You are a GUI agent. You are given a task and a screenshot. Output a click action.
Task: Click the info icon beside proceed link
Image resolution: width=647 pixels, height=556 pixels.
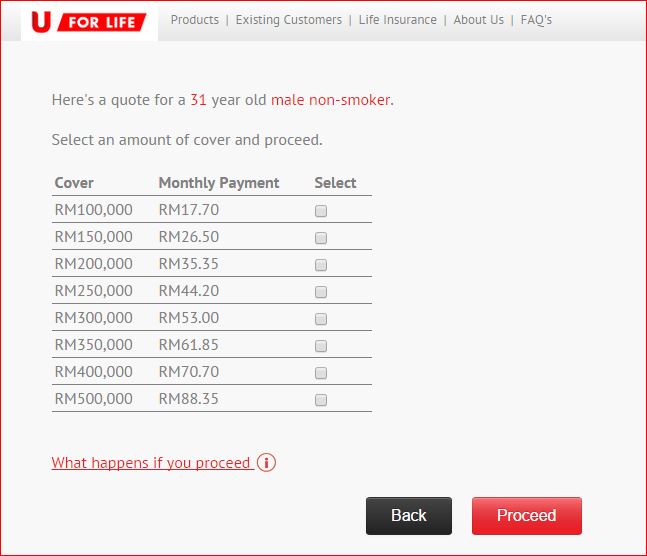click(x=266, y=462)
